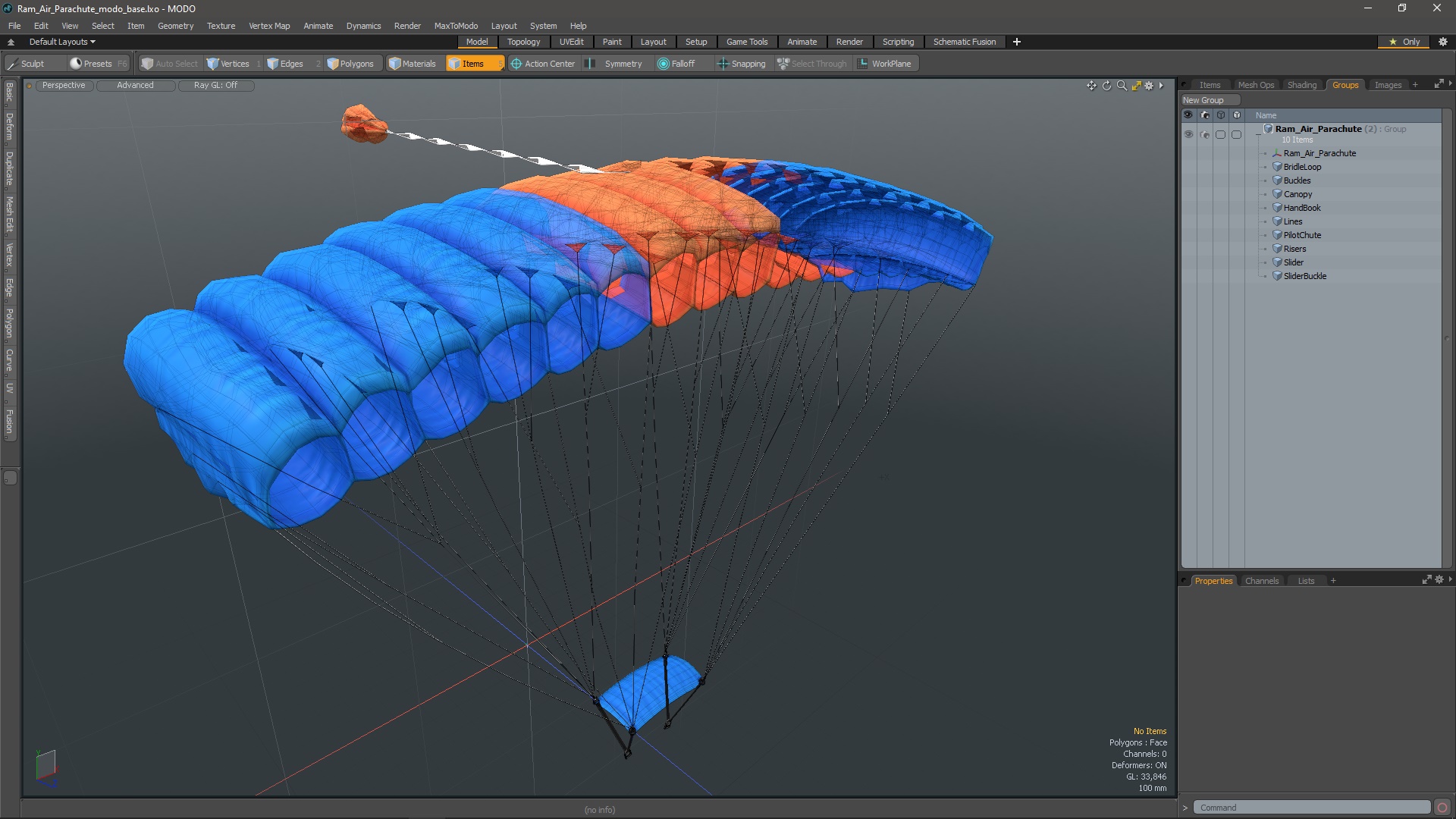
Task: Click the viewport zoom magnifier icon
Action: click(1122, 86)
